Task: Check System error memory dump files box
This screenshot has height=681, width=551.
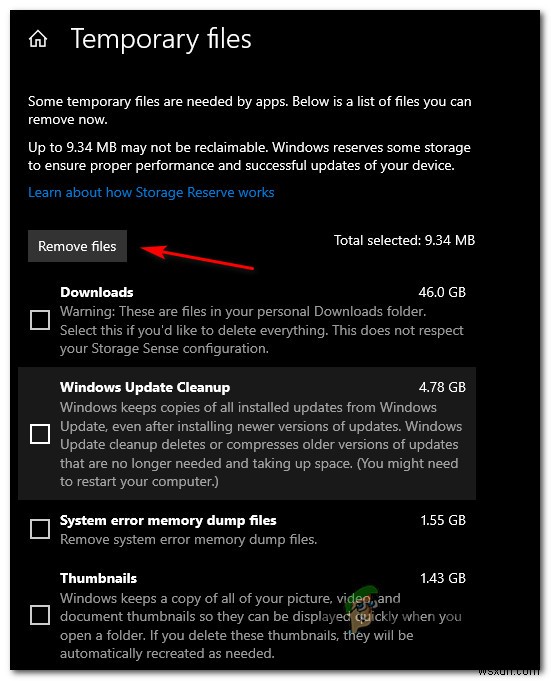Action: pos(40,529)
